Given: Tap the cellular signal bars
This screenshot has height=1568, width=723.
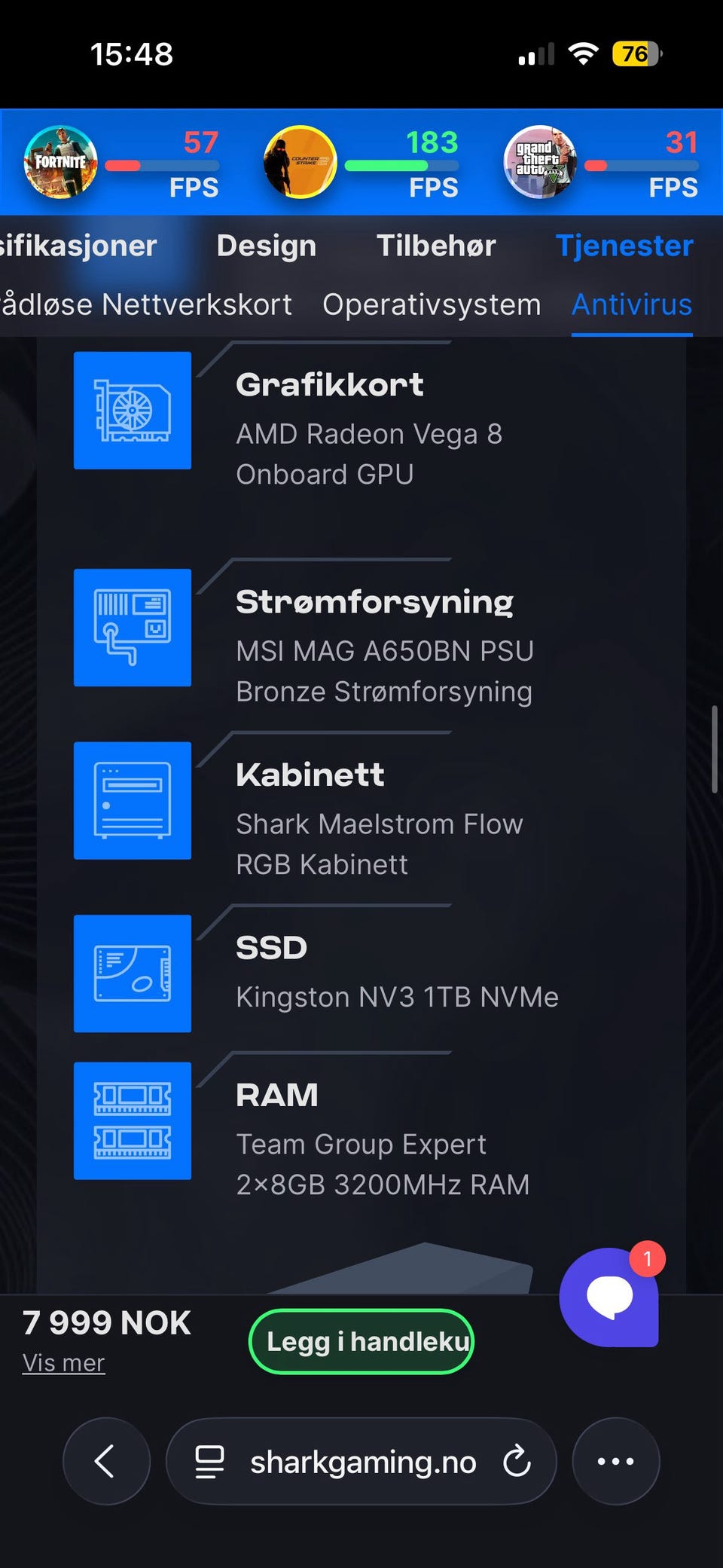Looking at the screenshot, I should click(x=536, y=54).
